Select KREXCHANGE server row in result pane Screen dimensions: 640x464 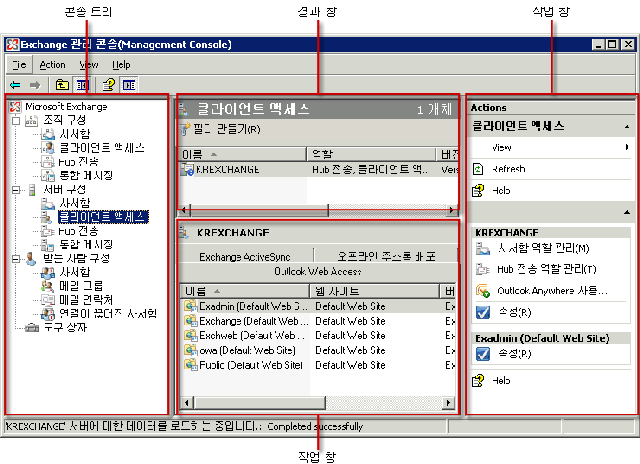319,170
